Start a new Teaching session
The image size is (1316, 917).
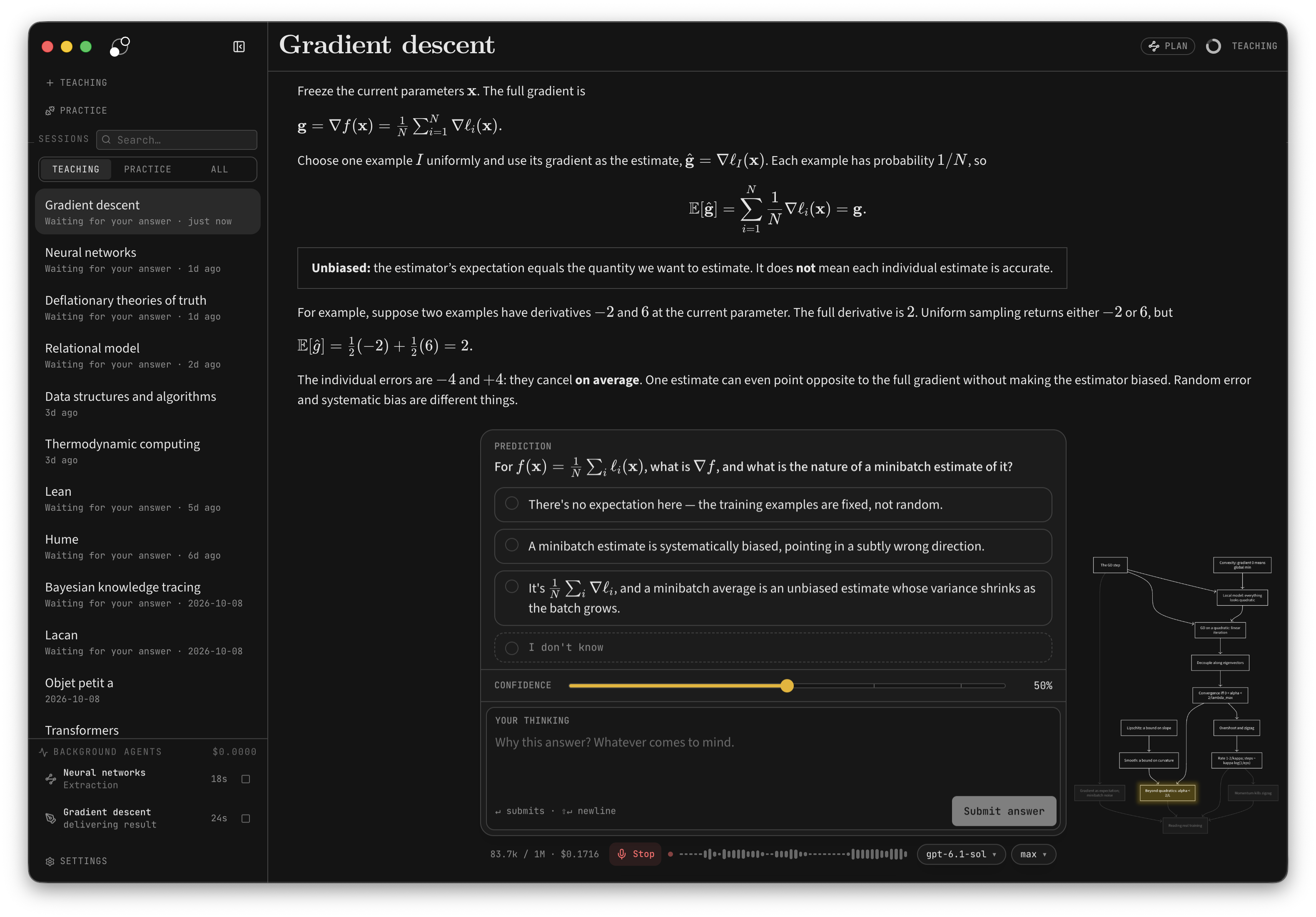[x=77, y=82]
